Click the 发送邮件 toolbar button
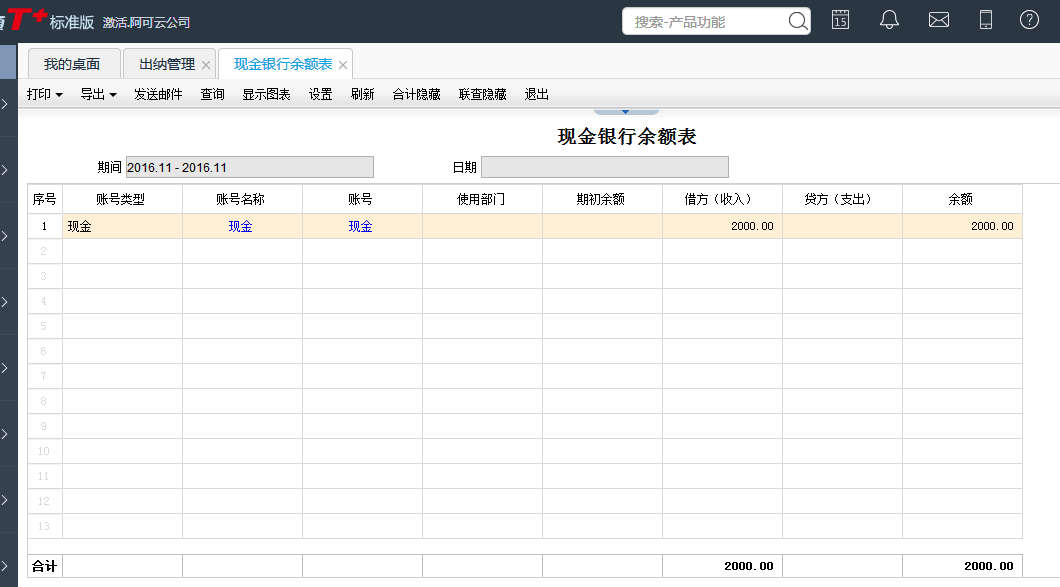 (158, 95)
